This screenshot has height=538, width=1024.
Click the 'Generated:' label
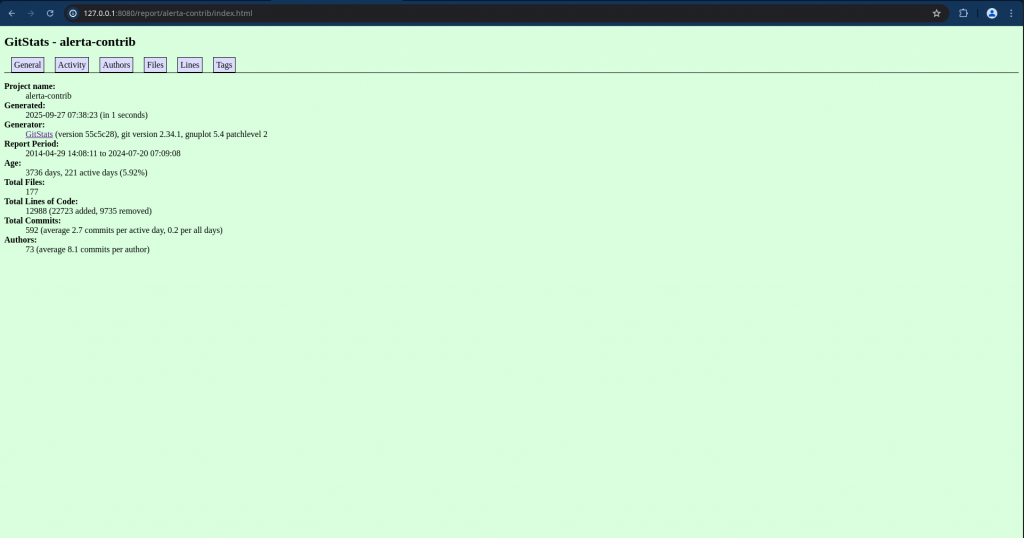pos(25,105)
